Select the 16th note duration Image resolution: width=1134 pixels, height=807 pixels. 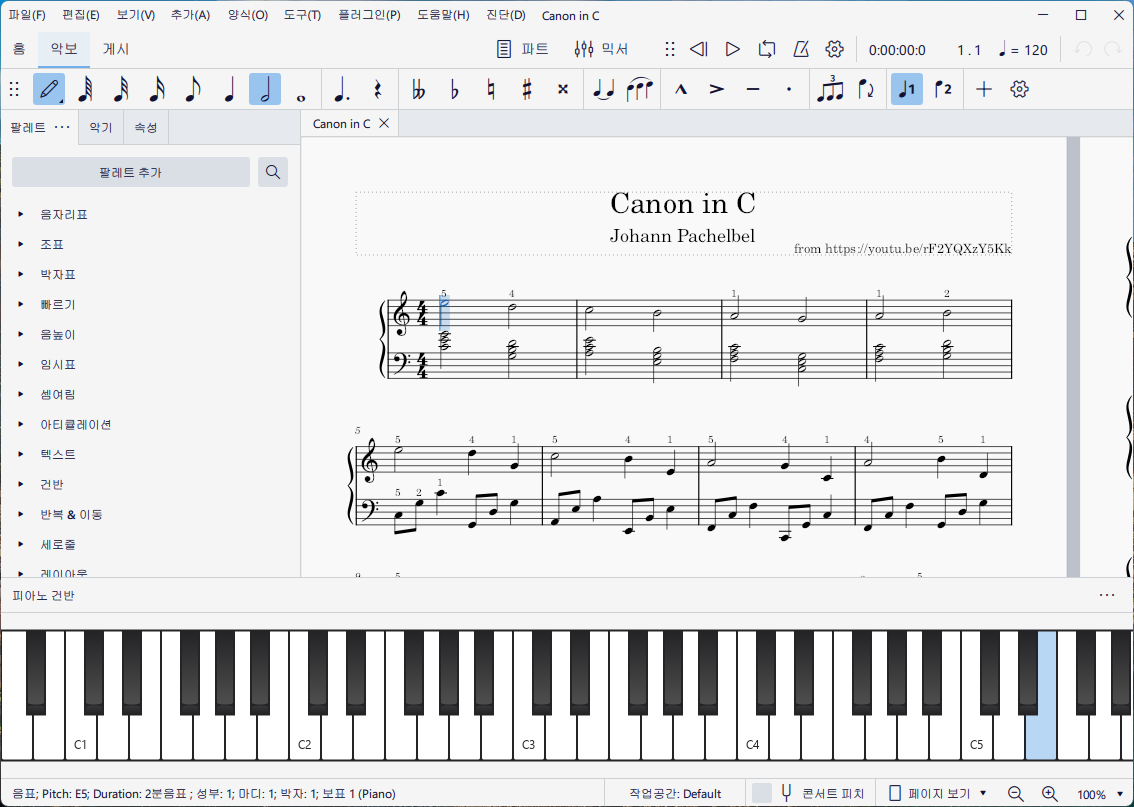[x=156, y=90]
